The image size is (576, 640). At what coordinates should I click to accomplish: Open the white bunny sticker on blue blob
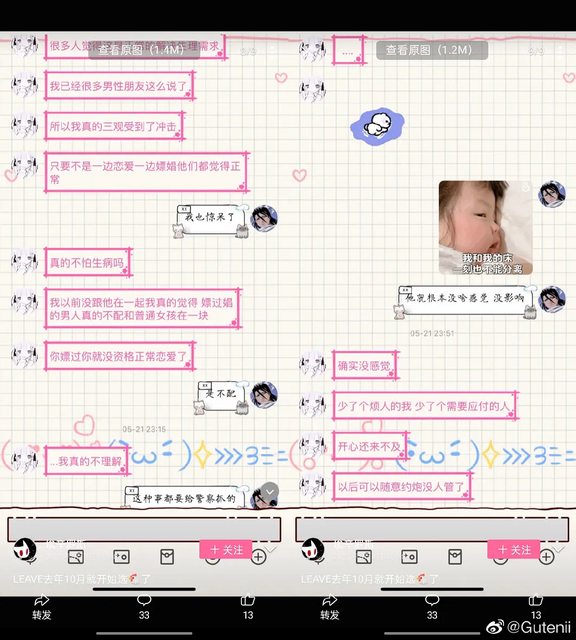coord(377,126)
